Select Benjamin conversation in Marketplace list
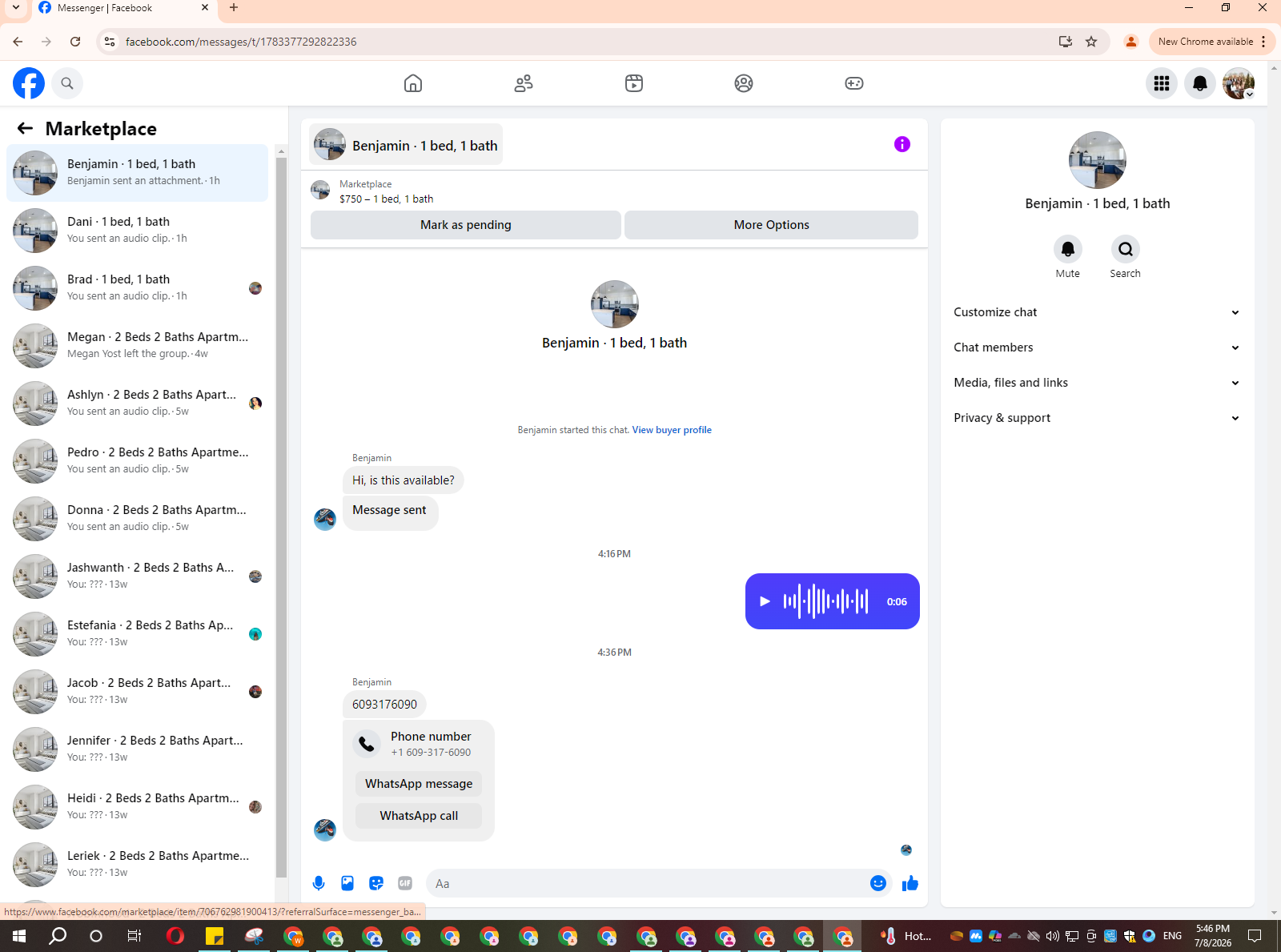The image size is (1281, 952). coord(138,172)
